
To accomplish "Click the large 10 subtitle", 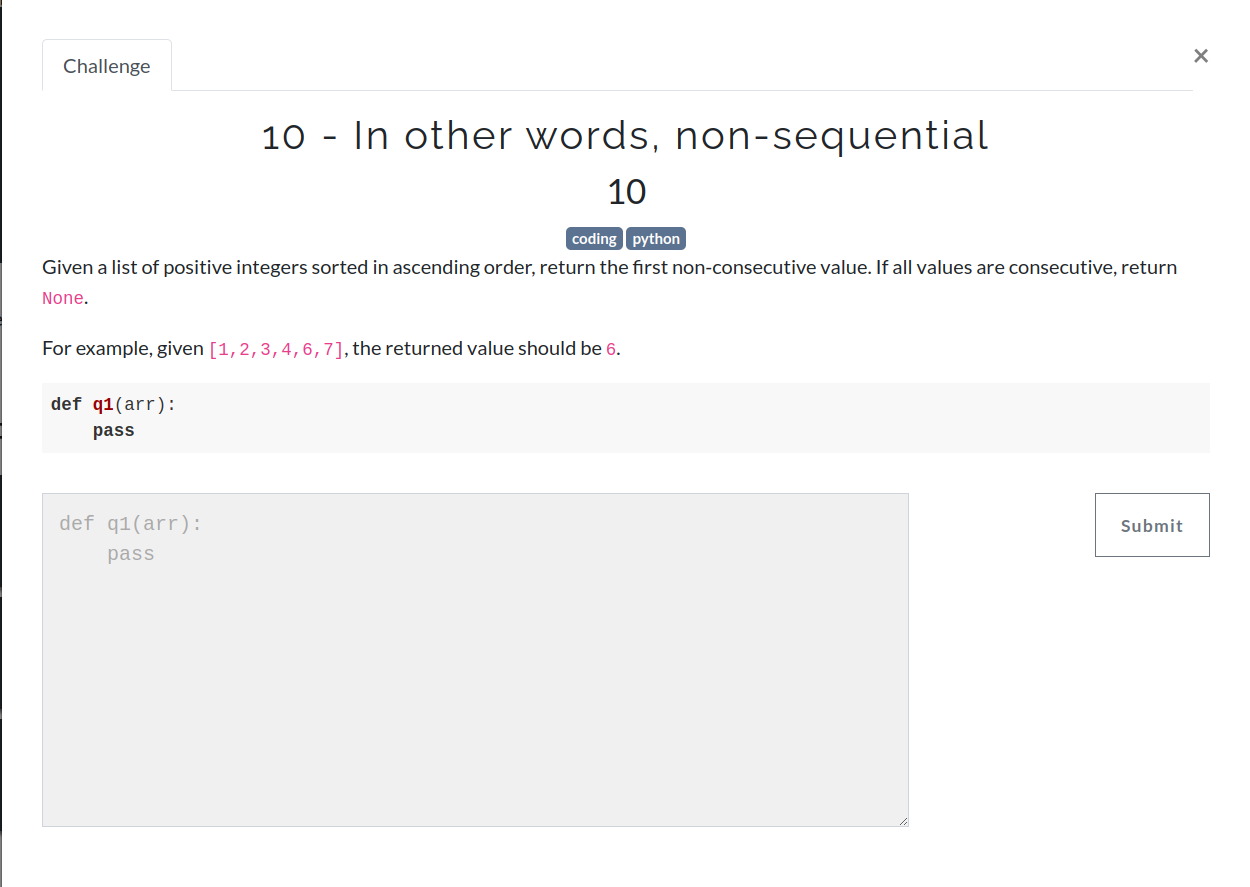I will point(627,192).
